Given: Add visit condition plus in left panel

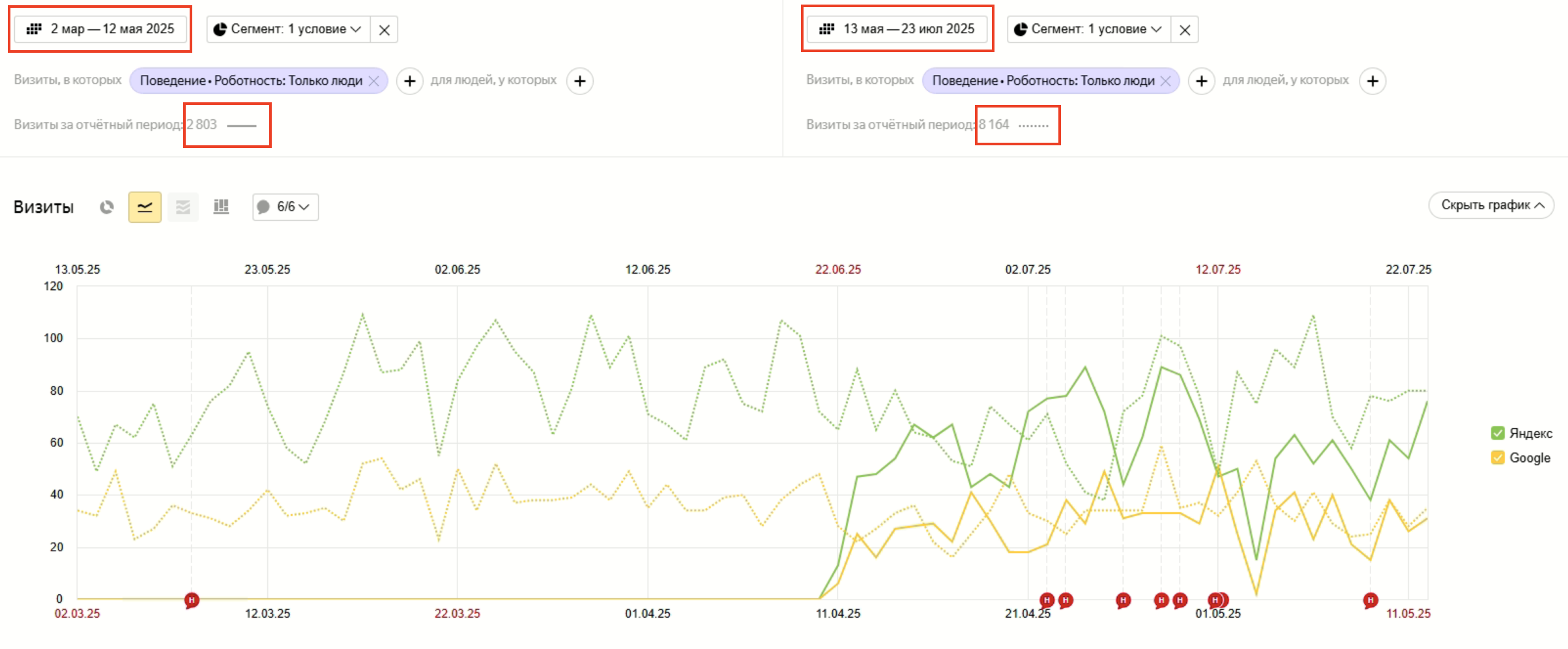Looking at the screenshot, I should tap(410, 81).
